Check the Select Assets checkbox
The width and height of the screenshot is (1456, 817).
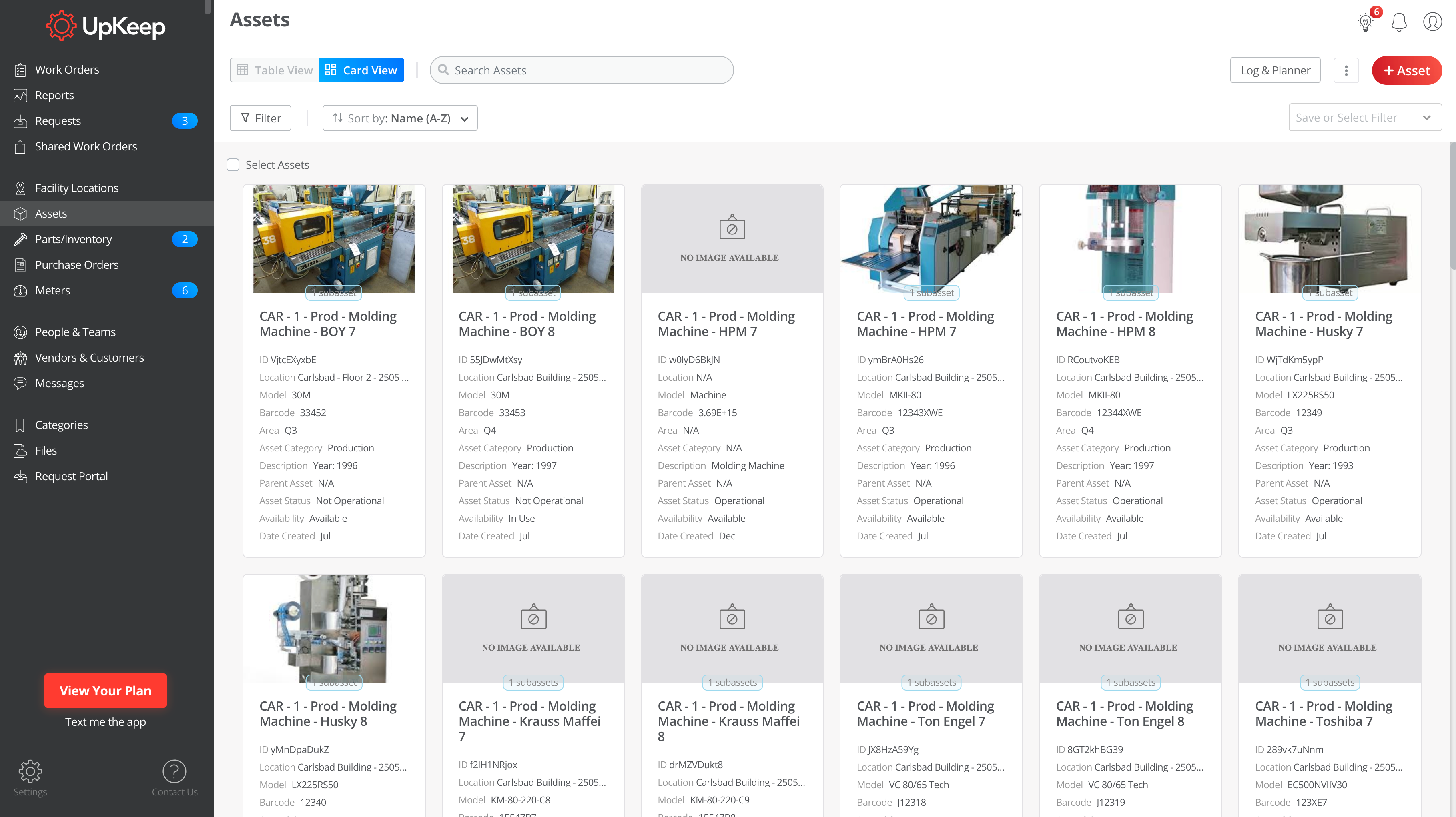tap(233, 165)
